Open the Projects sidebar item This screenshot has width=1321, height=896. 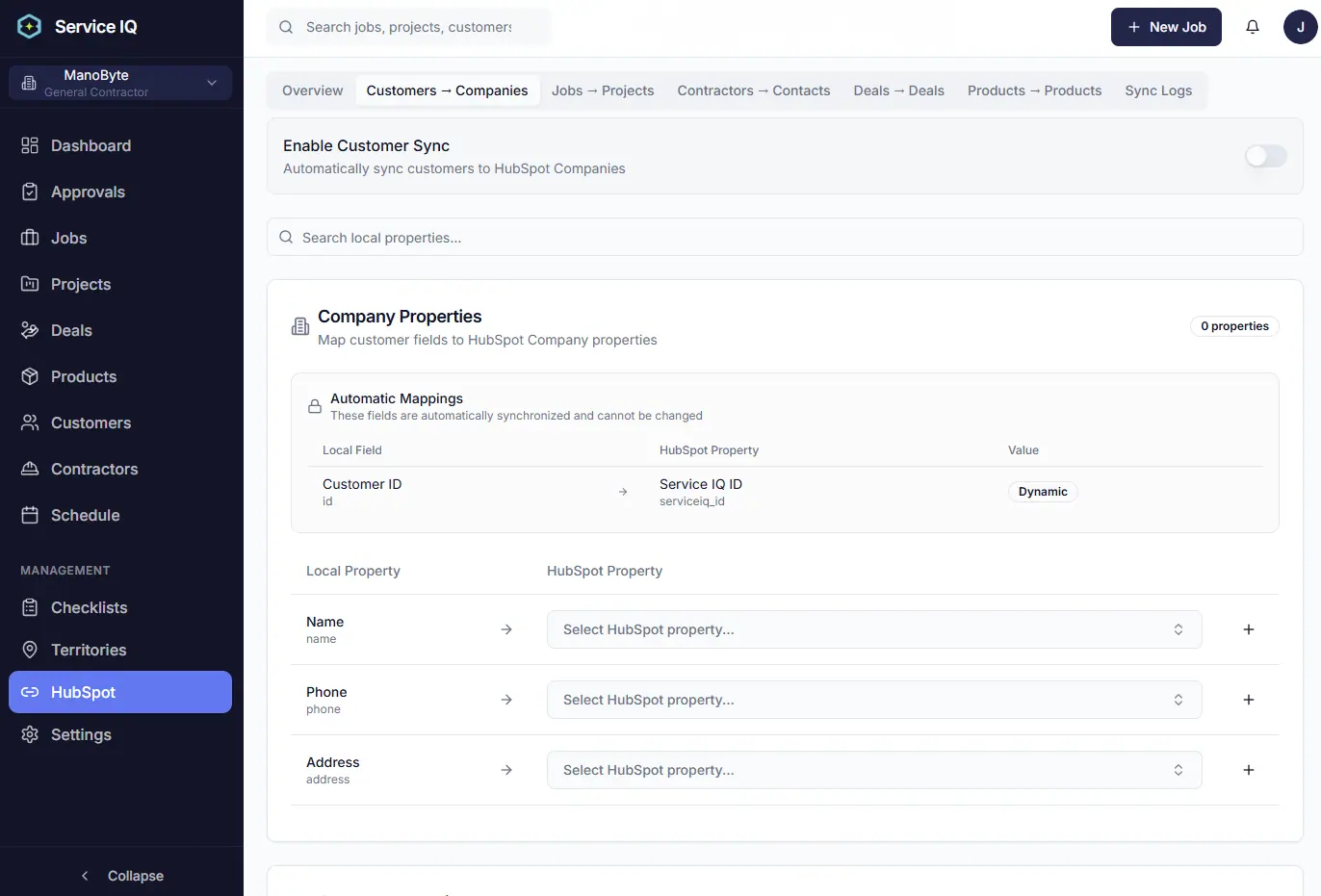tap(120, 284)
